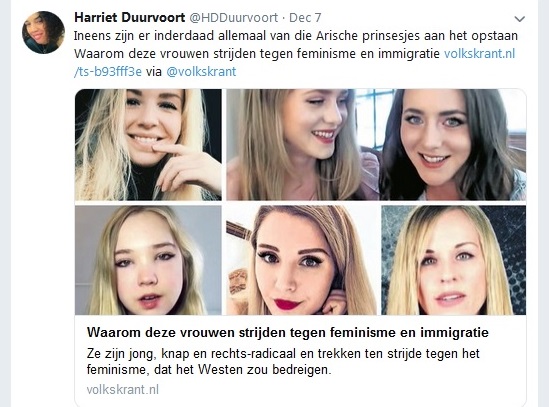The image size is (549, 407).
Task: Open card headline 'Waarom deze vrouwen strijden'
Action: pyautogui.click(x=287, y=332)
